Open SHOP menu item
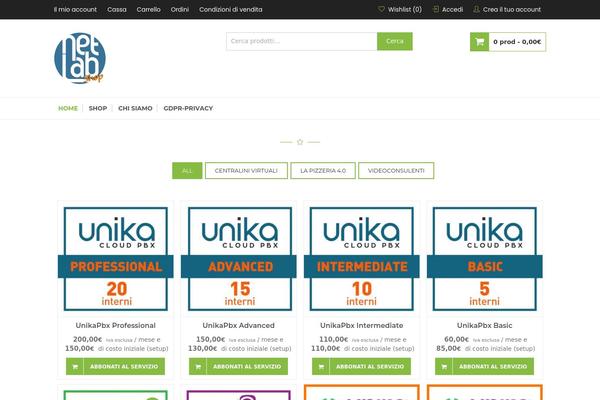The width and height of the screenshot is (600, 400). [x=98, y=108]
